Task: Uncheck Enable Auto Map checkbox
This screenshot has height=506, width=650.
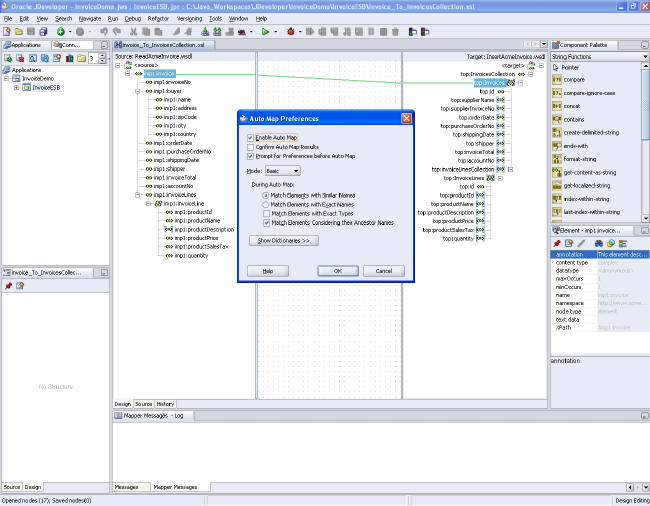Action: pos(250,137)
